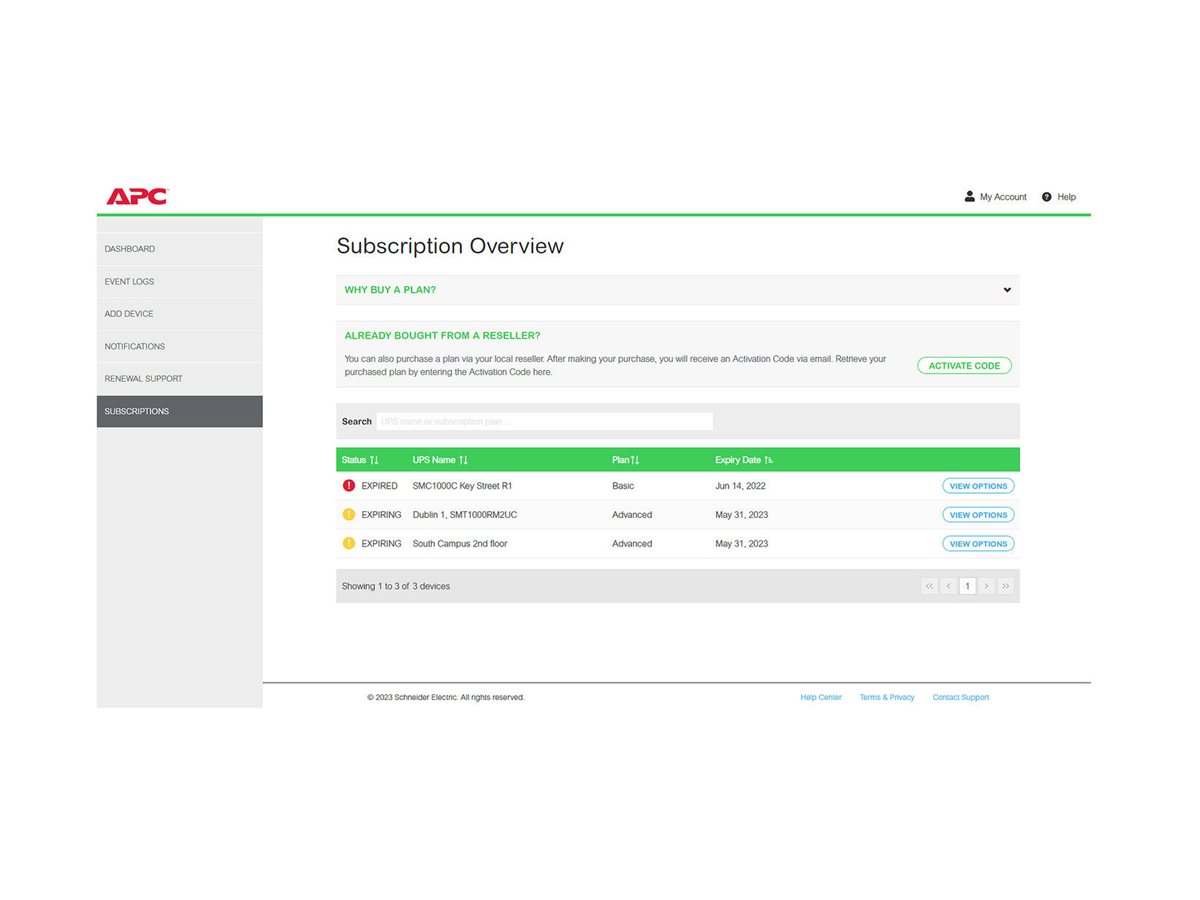
Task: Open the SUBSCRIPTIONS sidebar tab
Action: [137, 411]
